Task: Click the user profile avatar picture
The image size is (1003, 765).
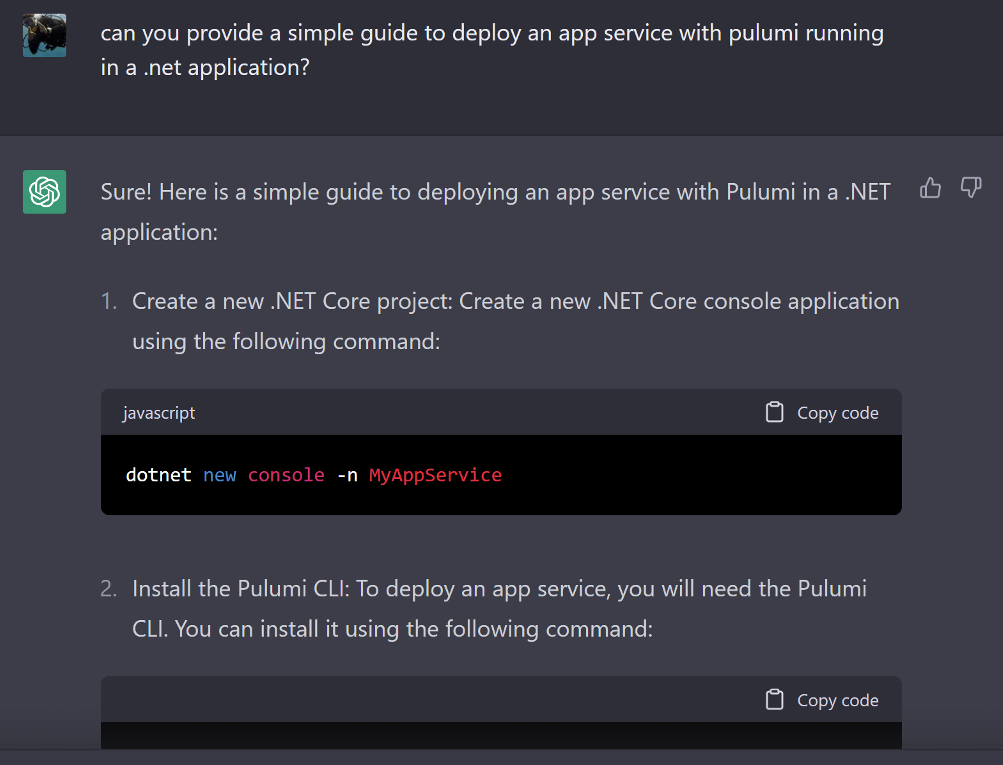Action: [45, 36]
